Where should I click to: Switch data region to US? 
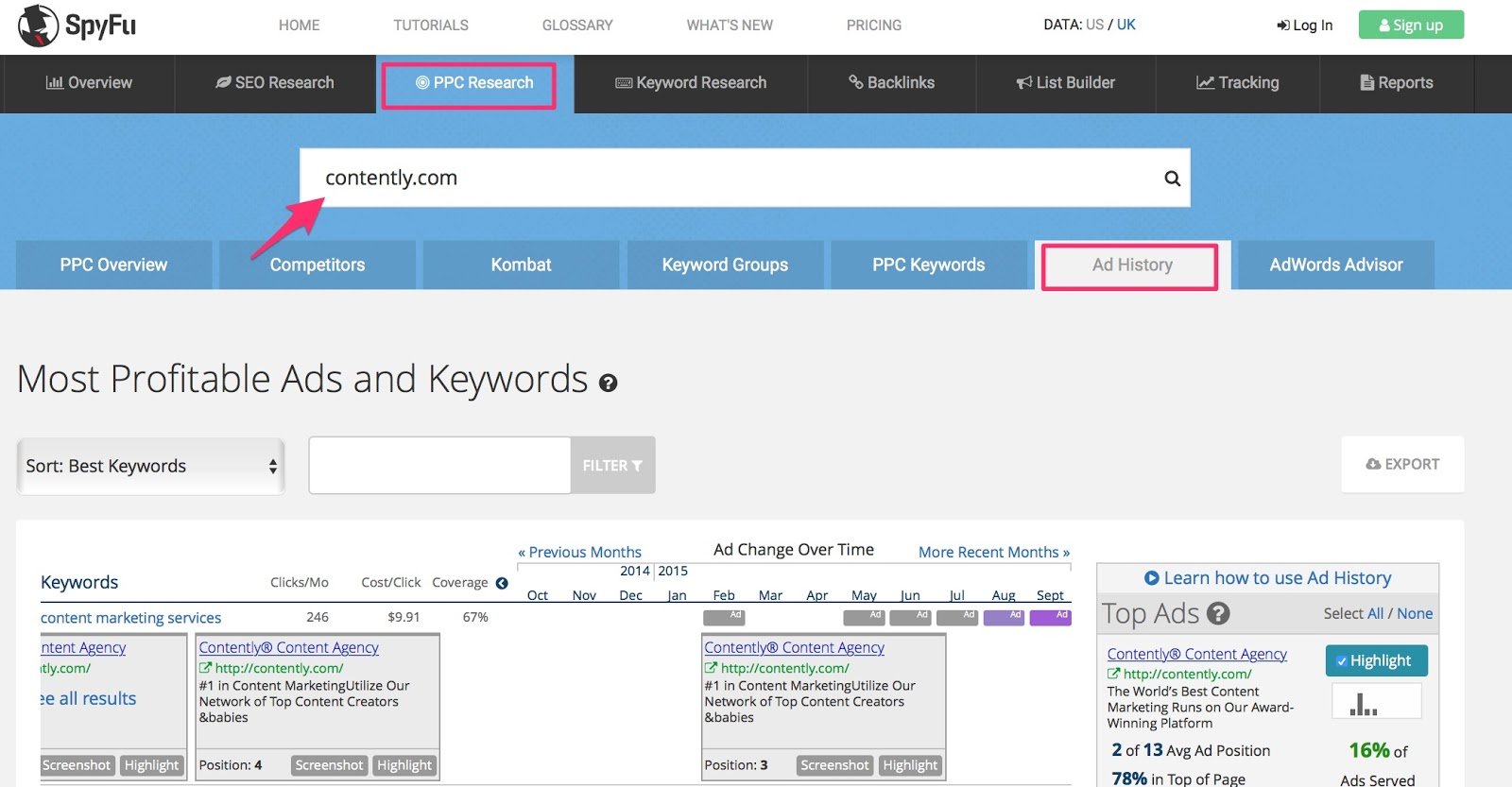point(1094,25)
